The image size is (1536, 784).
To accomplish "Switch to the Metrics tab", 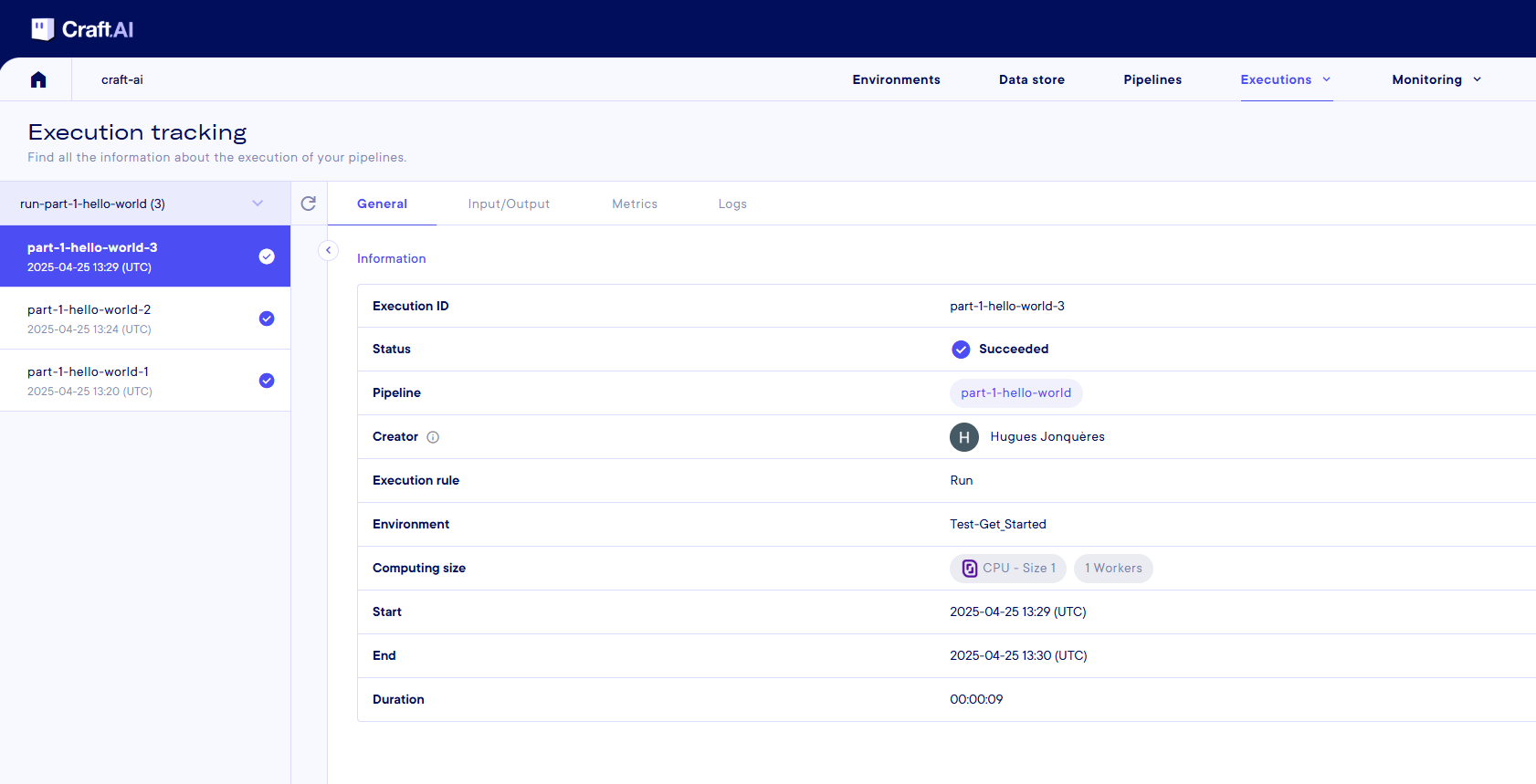I will tap(635, 204).
